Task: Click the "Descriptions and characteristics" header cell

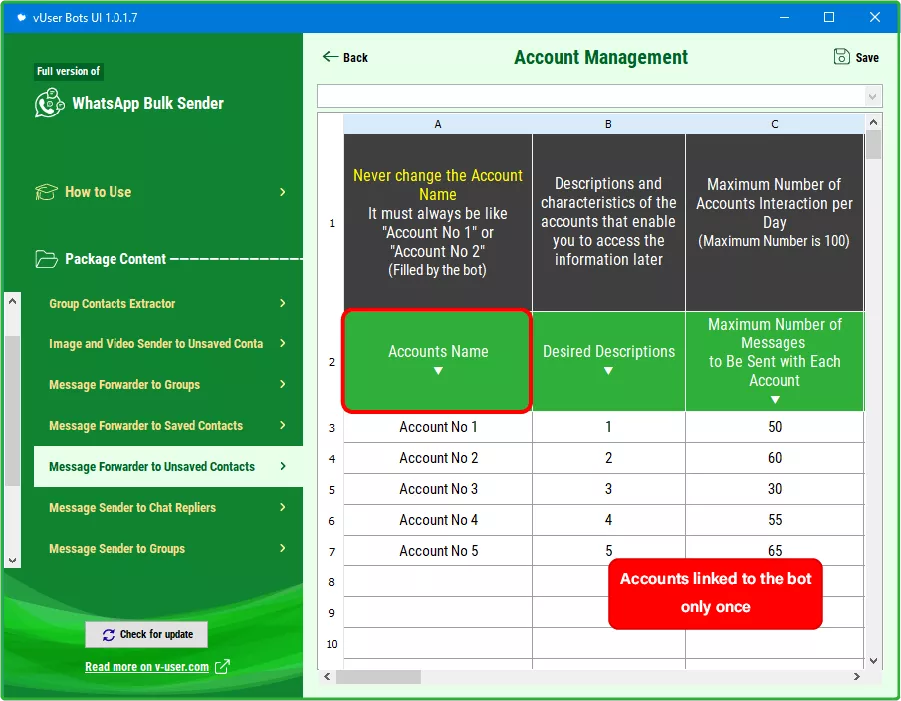Action: coord(609,222)
